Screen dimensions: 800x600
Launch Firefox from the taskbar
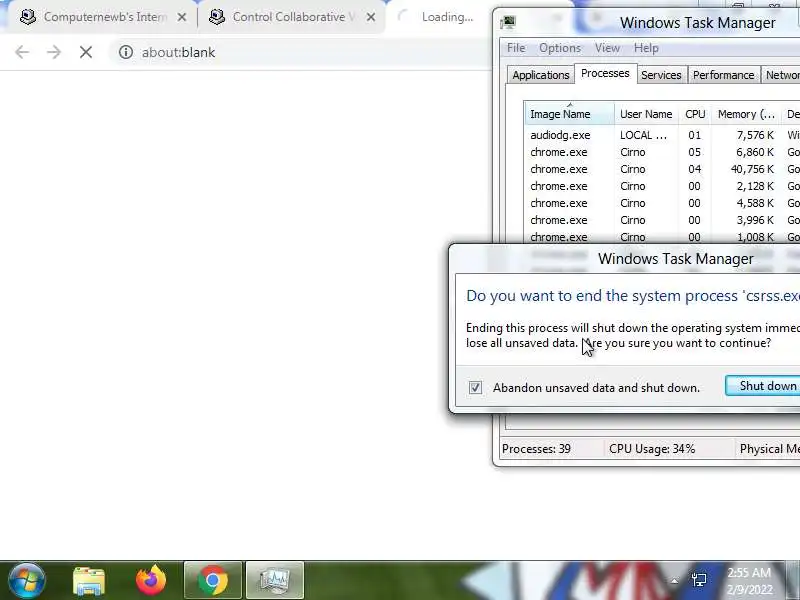151,581
